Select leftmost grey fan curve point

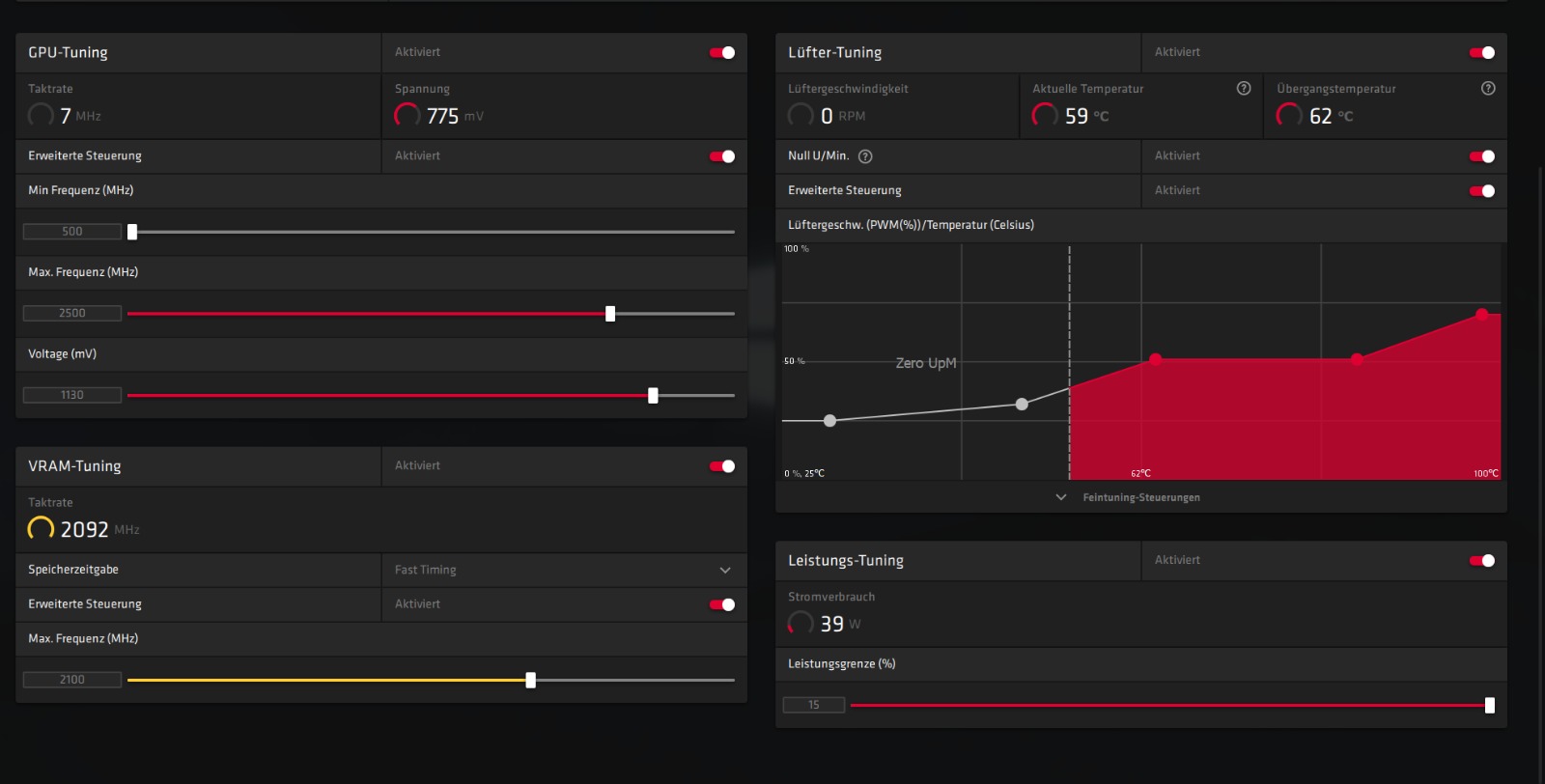(829, 421)
